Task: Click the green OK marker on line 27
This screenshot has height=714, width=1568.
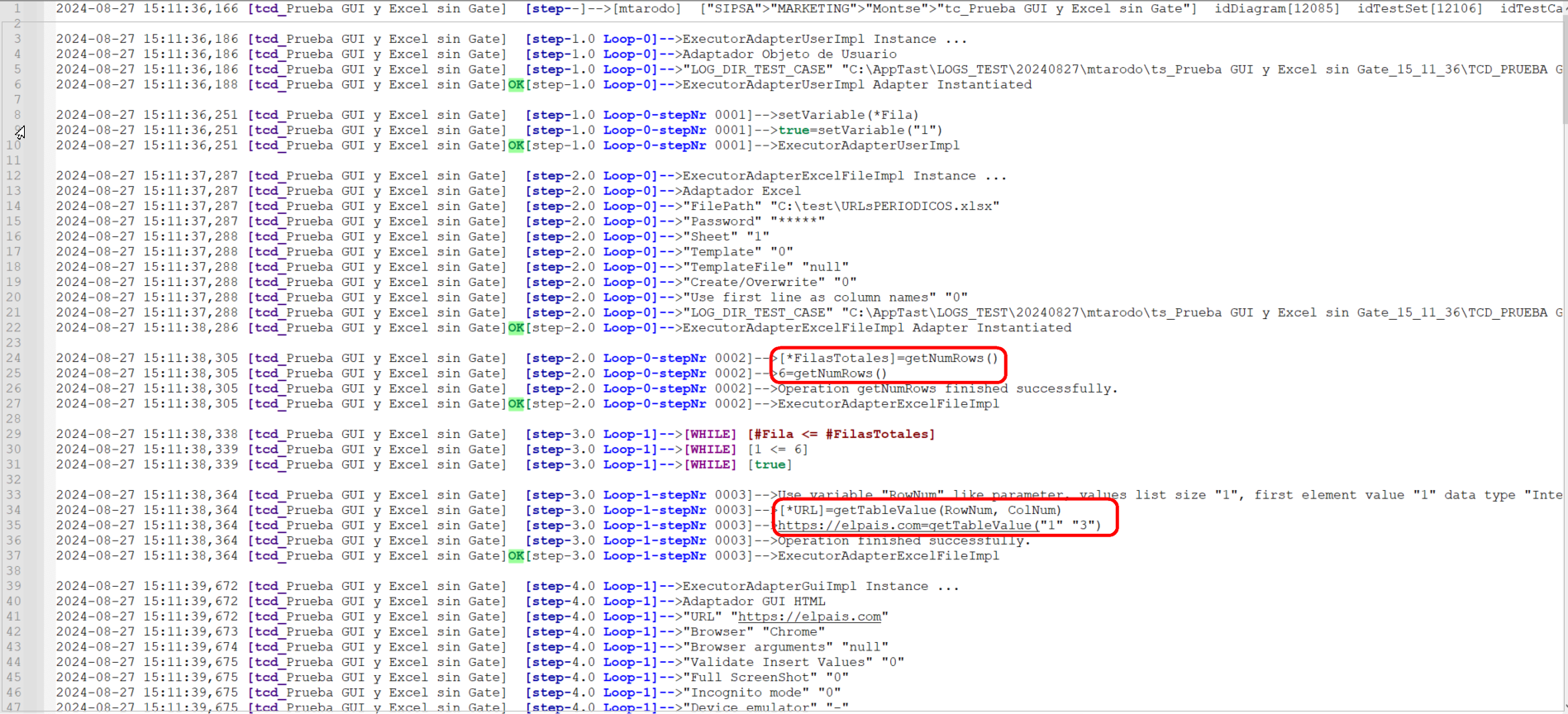Action: (x=516, y=404)
